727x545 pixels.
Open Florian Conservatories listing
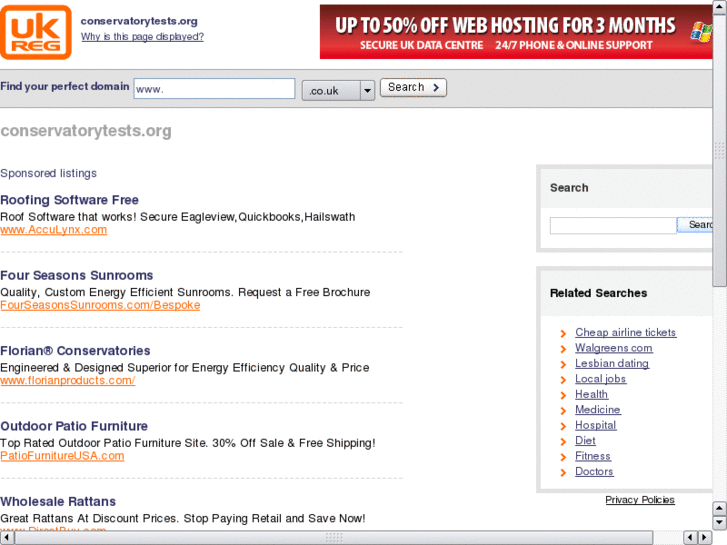point(75,351)
